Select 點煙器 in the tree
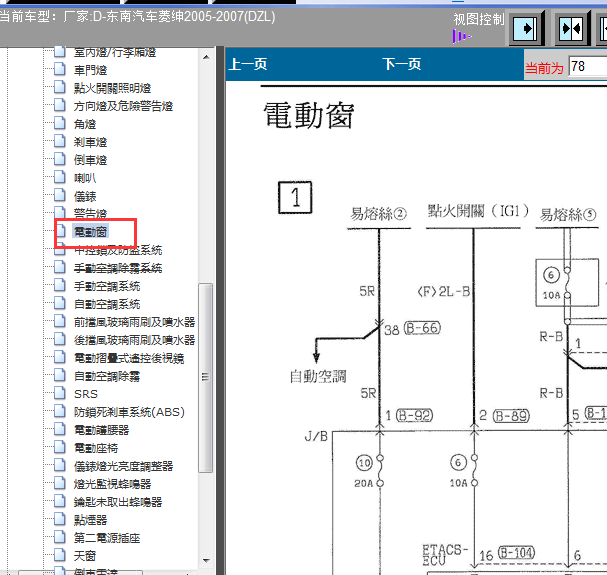The image size is (607, 575). click(x=90, y=520)
